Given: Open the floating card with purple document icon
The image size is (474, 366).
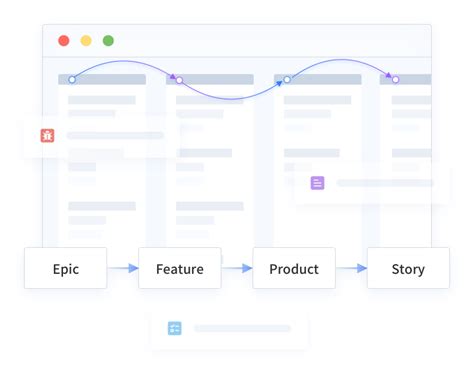Looking at the screenshot, I should (372, 183).
